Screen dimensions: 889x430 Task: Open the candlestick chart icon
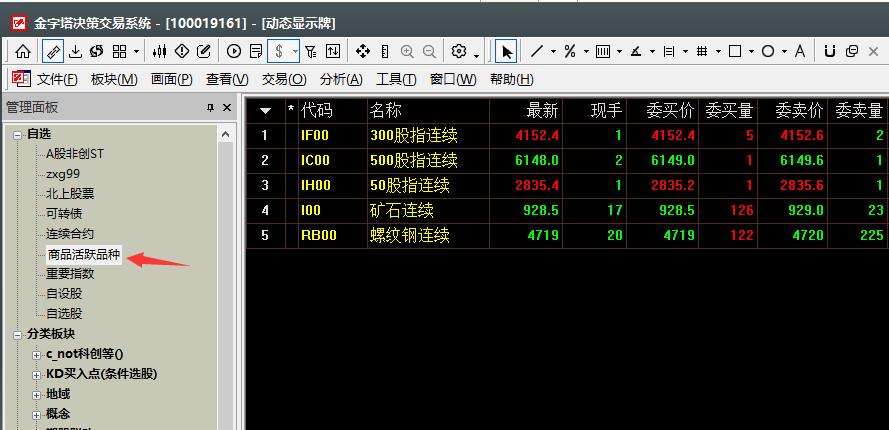tap(159, 52)
